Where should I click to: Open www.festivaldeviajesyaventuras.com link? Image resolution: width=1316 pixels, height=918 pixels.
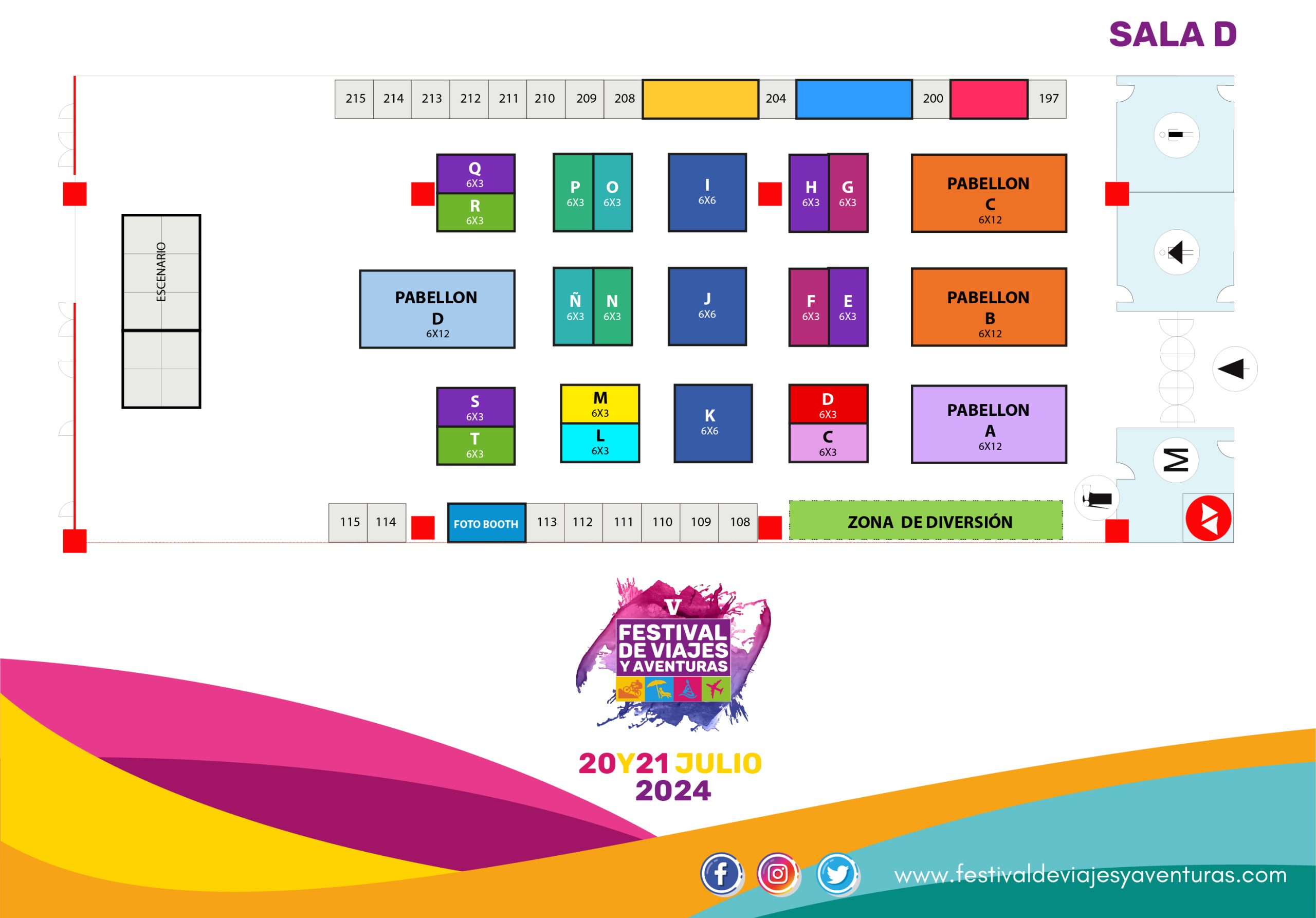click(1090, 876)
